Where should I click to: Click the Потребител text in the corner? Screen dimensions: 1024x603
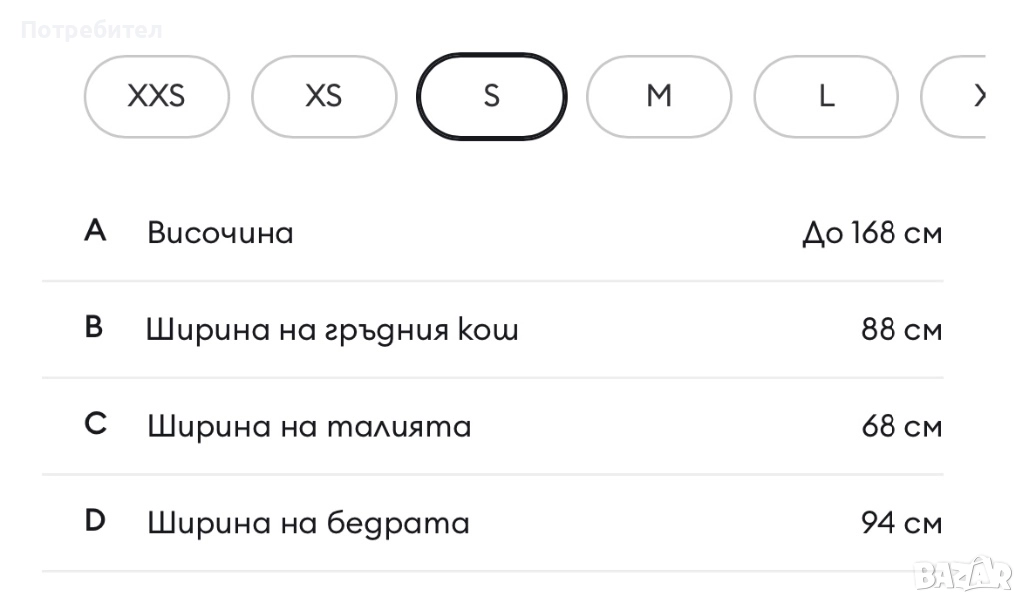[x=91, y=30]
